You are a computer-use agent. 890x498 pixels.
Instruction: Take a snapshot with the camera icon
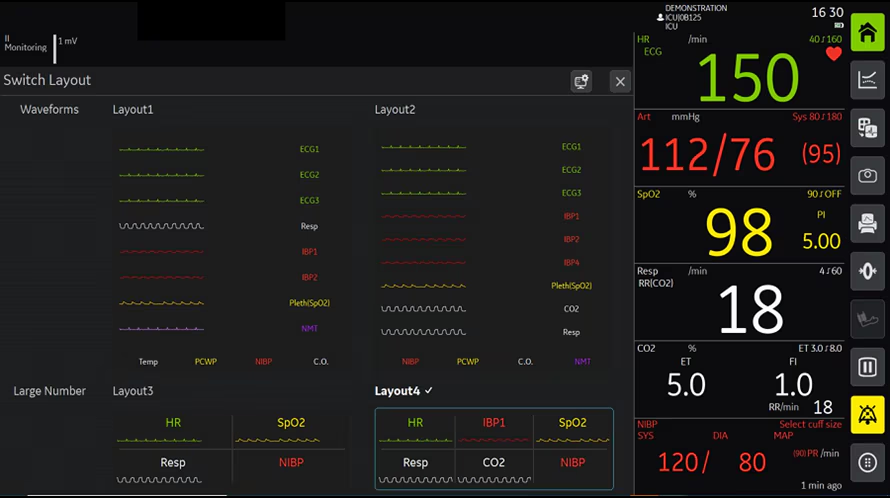[x=867, y=176]
